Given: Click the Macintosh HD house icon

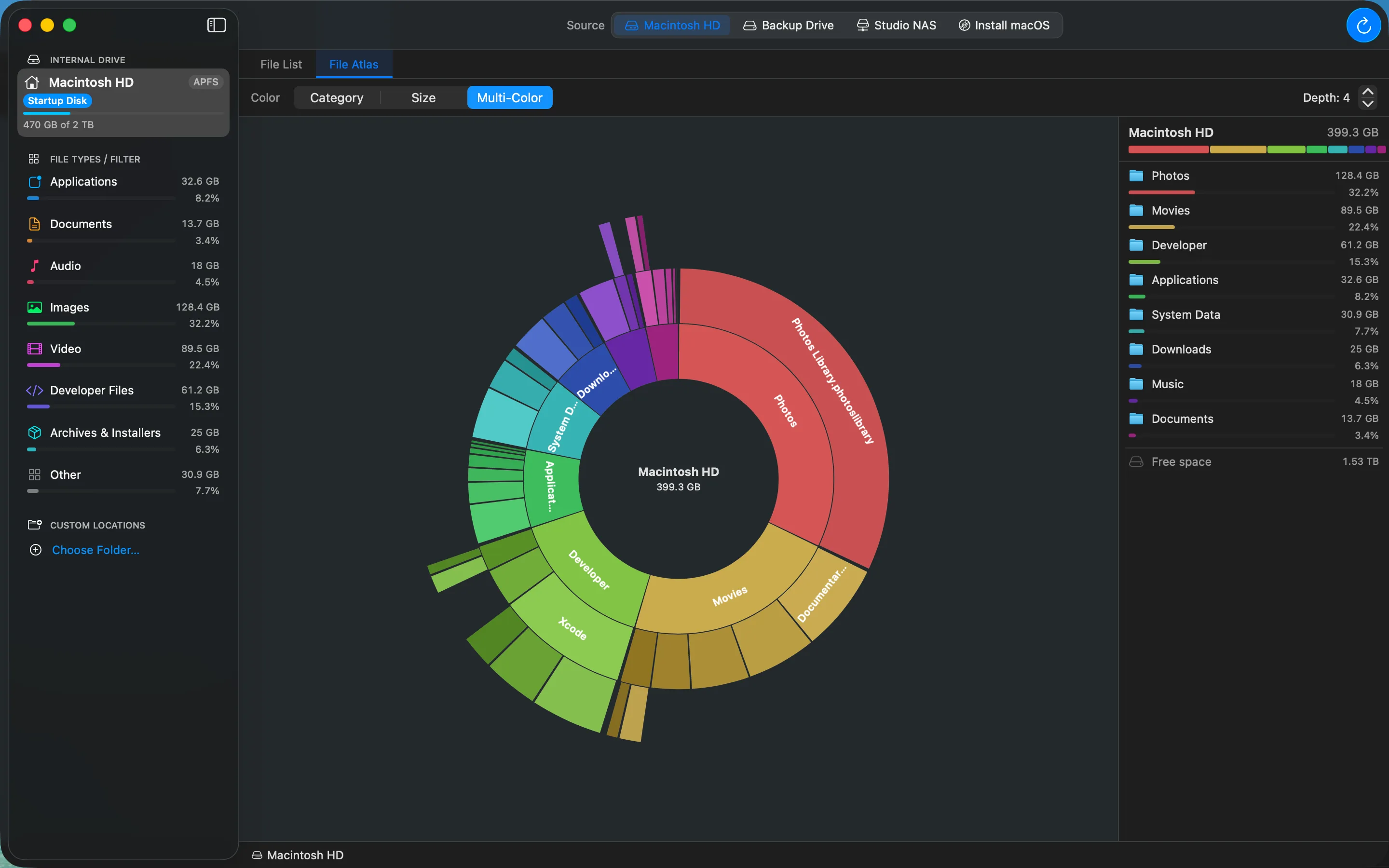Looking at the screenshot, I should 32,82.
